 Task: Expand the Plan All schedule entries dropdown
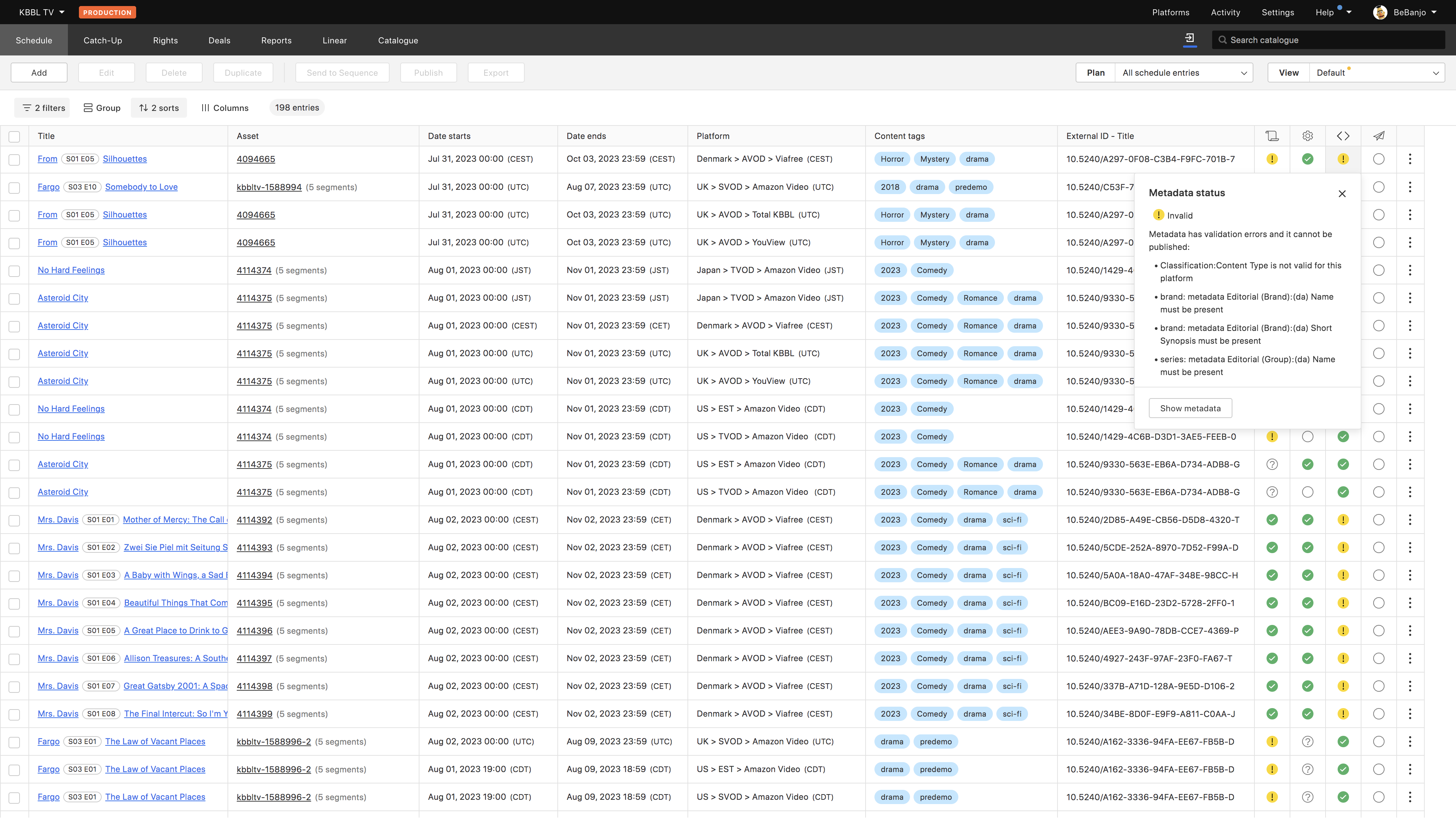[1184, 73]
